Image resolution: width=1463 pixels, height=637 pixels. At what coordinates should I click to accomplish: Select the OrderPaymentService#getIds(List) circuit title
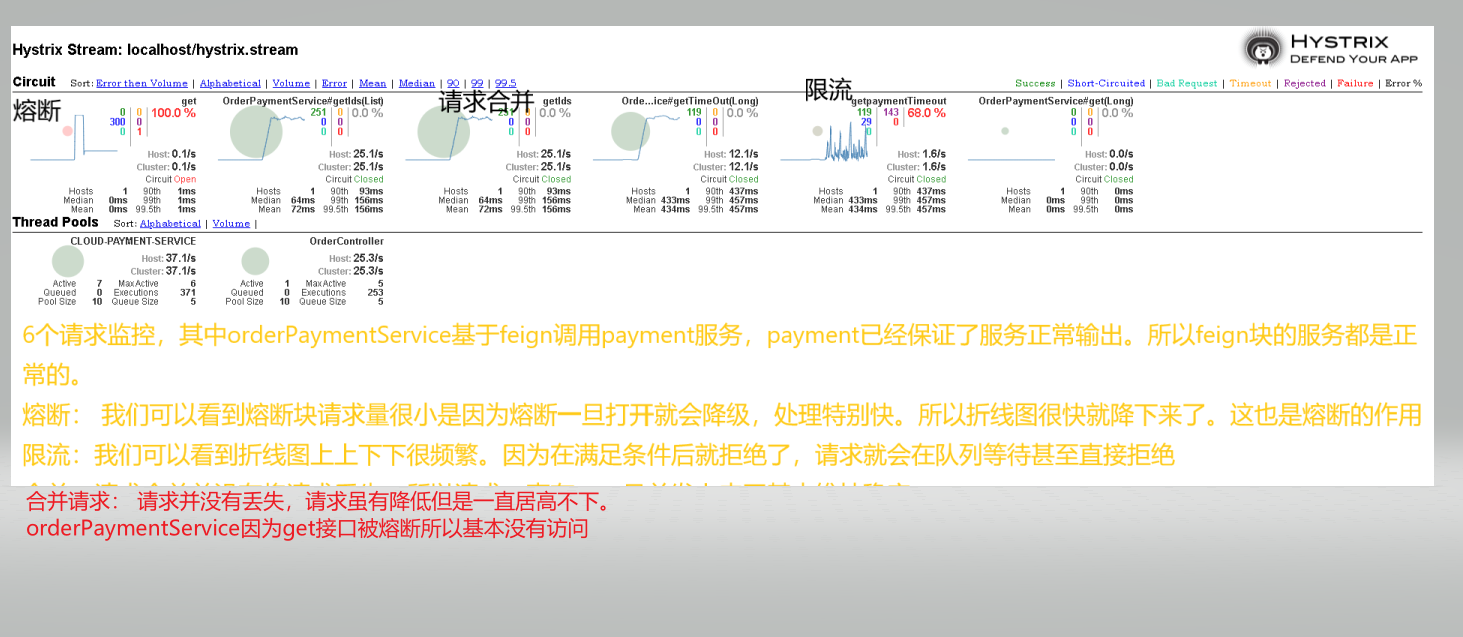click(x=303, y=101)
